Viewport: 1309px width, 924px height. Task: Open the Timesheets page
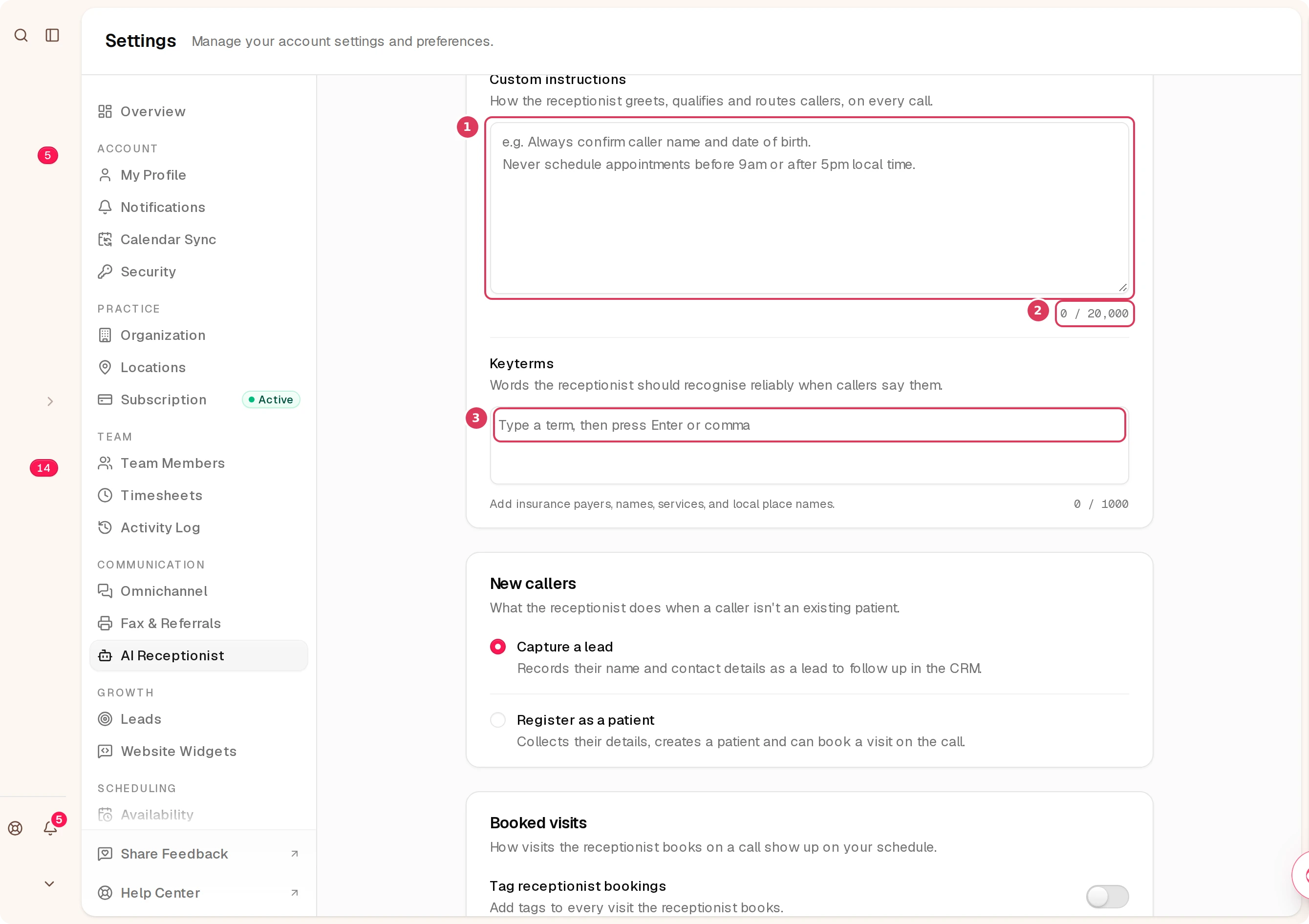[199, 496]
